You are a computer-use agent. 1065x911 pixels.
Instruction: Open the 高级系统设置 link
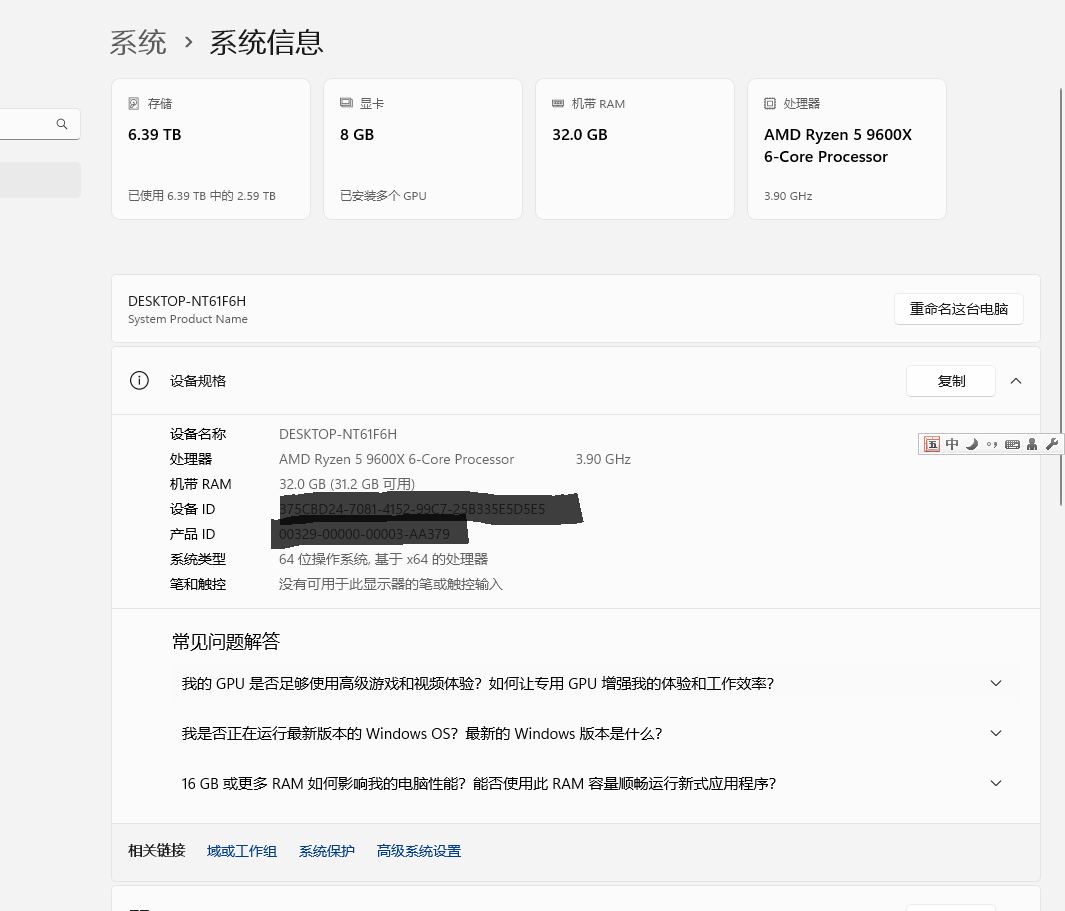pos(418,851)
